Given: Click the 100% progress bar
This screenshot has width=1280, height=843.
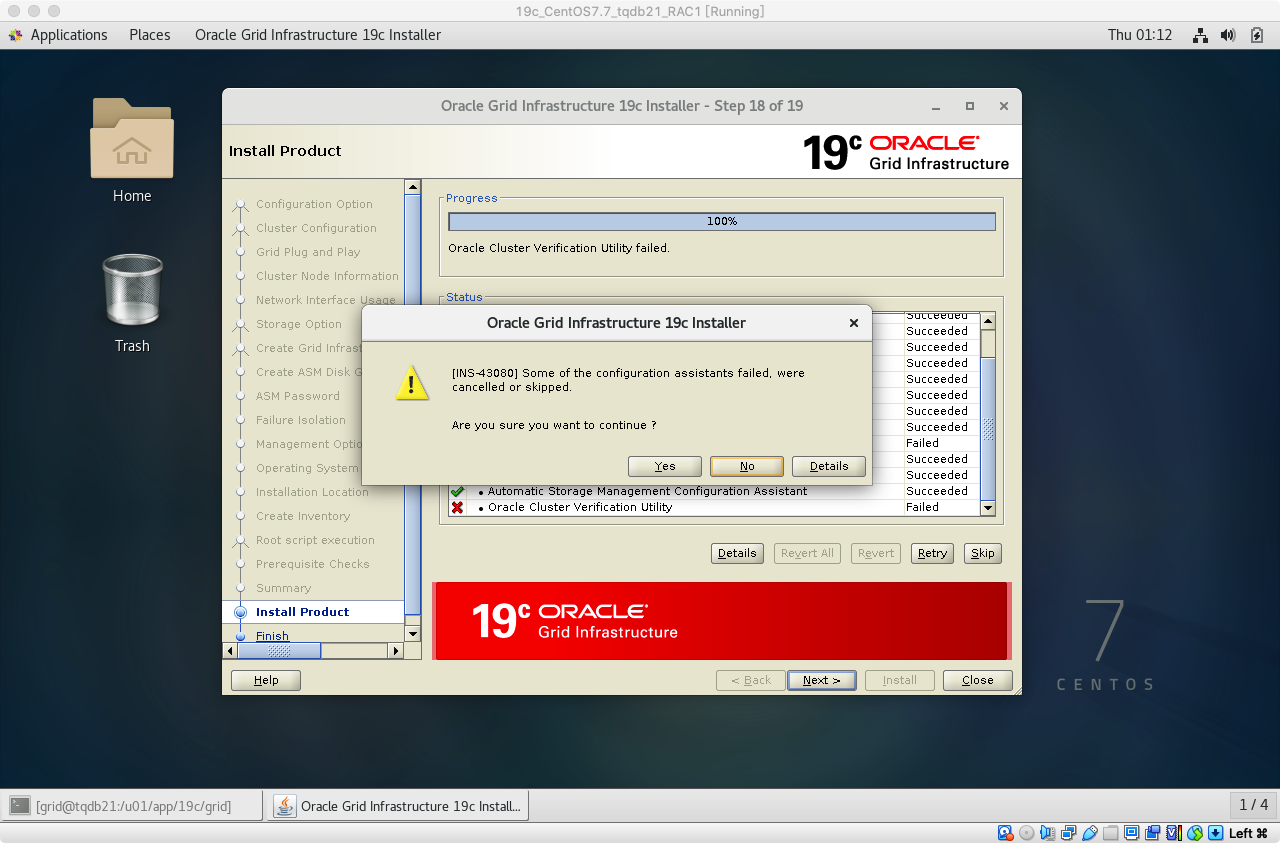Looking at the screenshot, I should 722,222.
